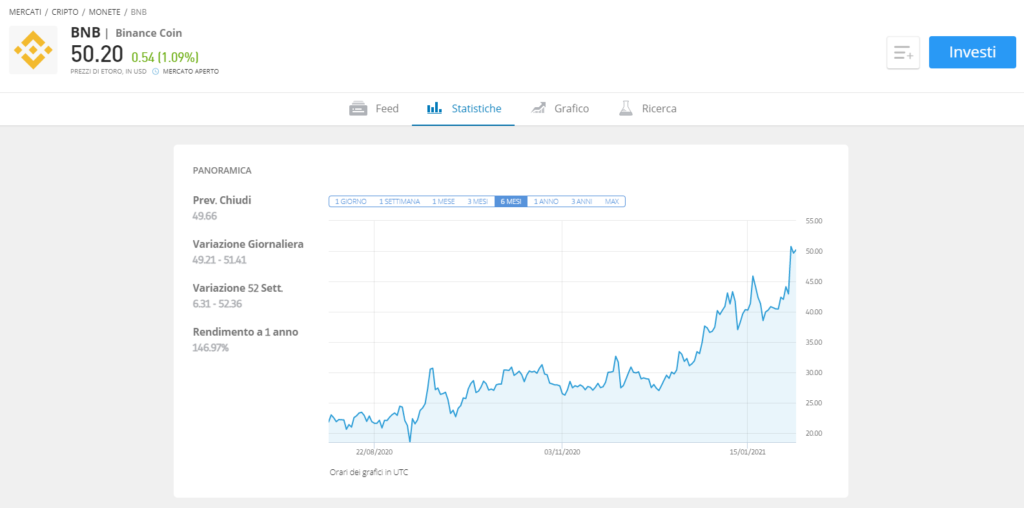Screen dimensions: 1024x508
Task: Click the 03/11/2020 date axis label
Action: (562, 451)
